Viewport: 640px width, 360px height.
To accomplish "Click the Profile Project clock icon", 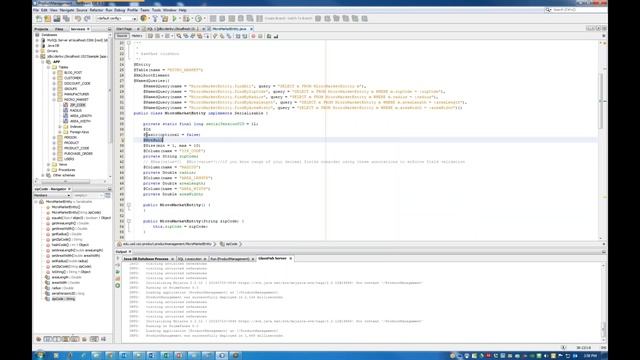I will [199, 18].
